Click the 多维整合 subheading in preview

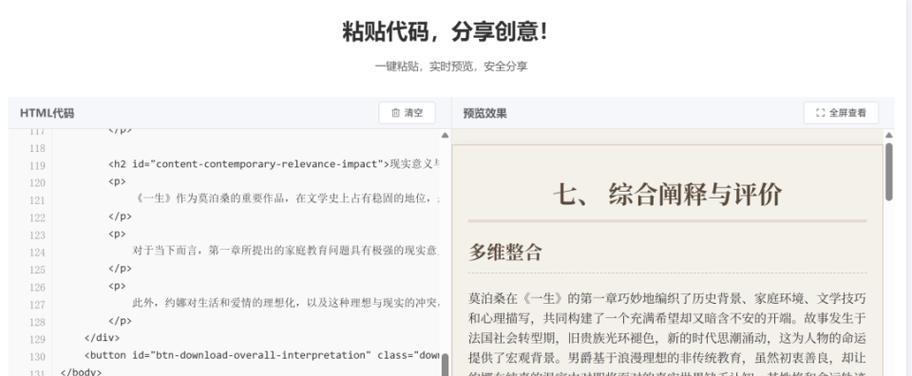[505, 252]
